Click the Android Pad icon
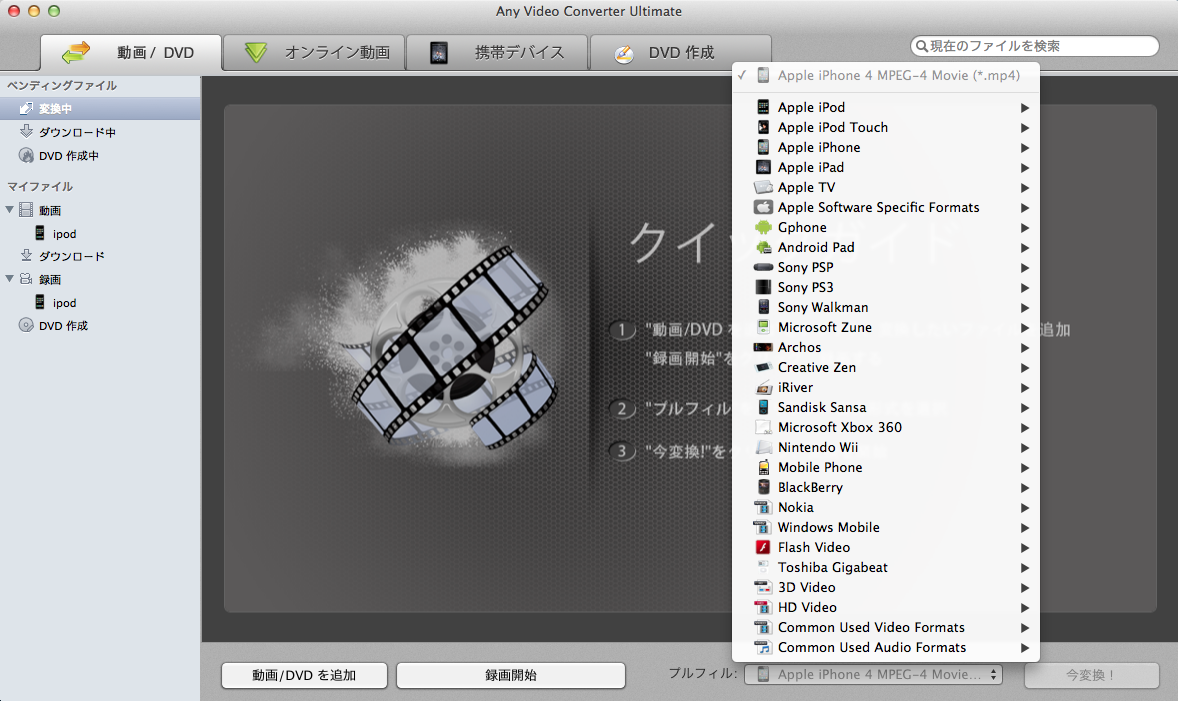 pyautogui.click(x=763, y=247)
